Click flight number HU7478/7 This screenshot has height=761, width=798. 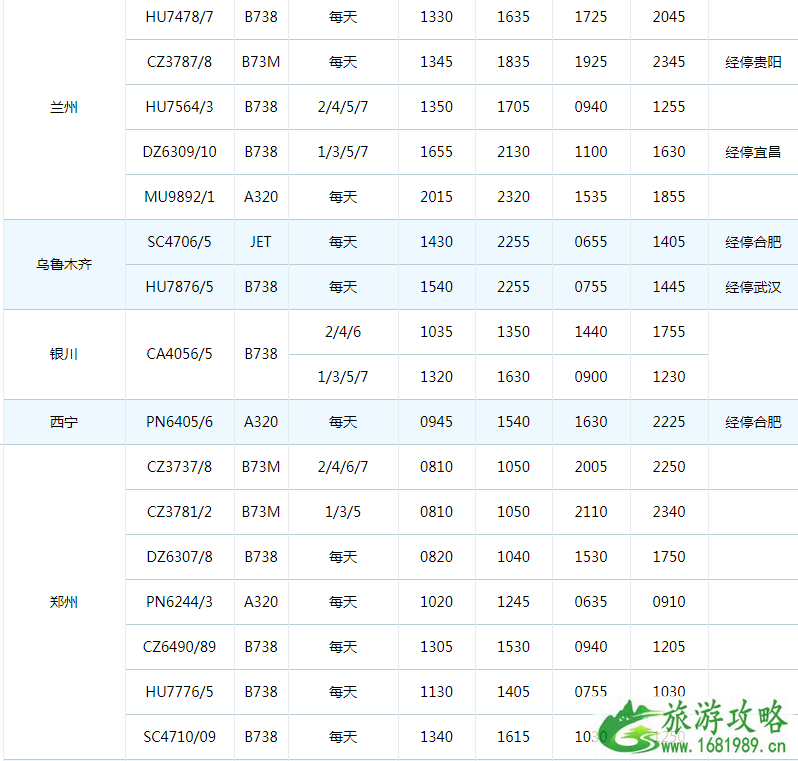[x=179, y=17]
